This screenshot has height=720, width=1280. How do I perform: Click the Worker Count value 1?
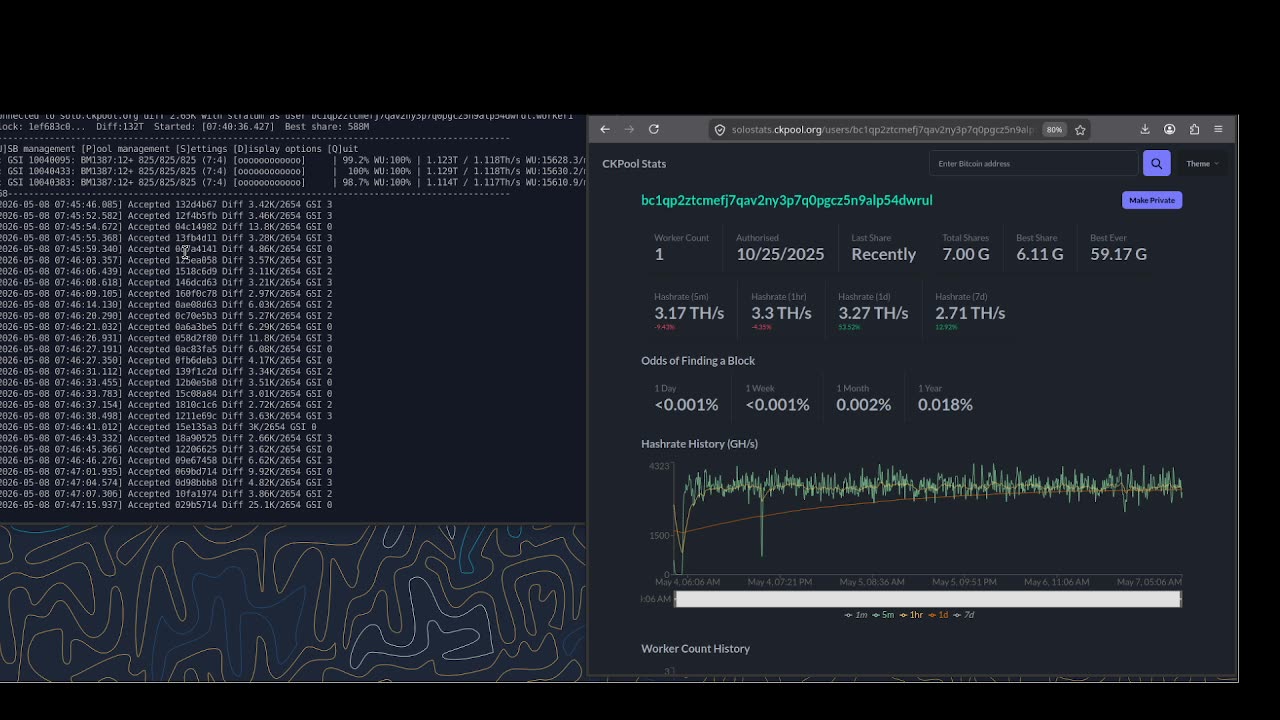(x=659, y=254)
